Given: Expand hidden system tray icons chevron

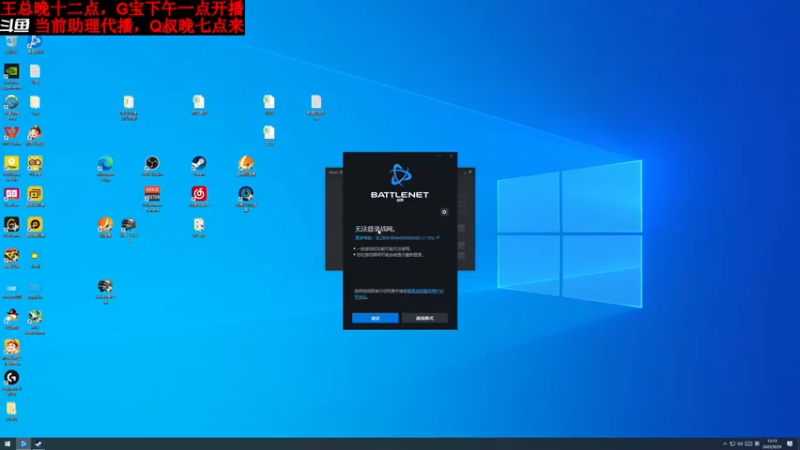Looking at the screenshot, I should [x=724, y=444].
